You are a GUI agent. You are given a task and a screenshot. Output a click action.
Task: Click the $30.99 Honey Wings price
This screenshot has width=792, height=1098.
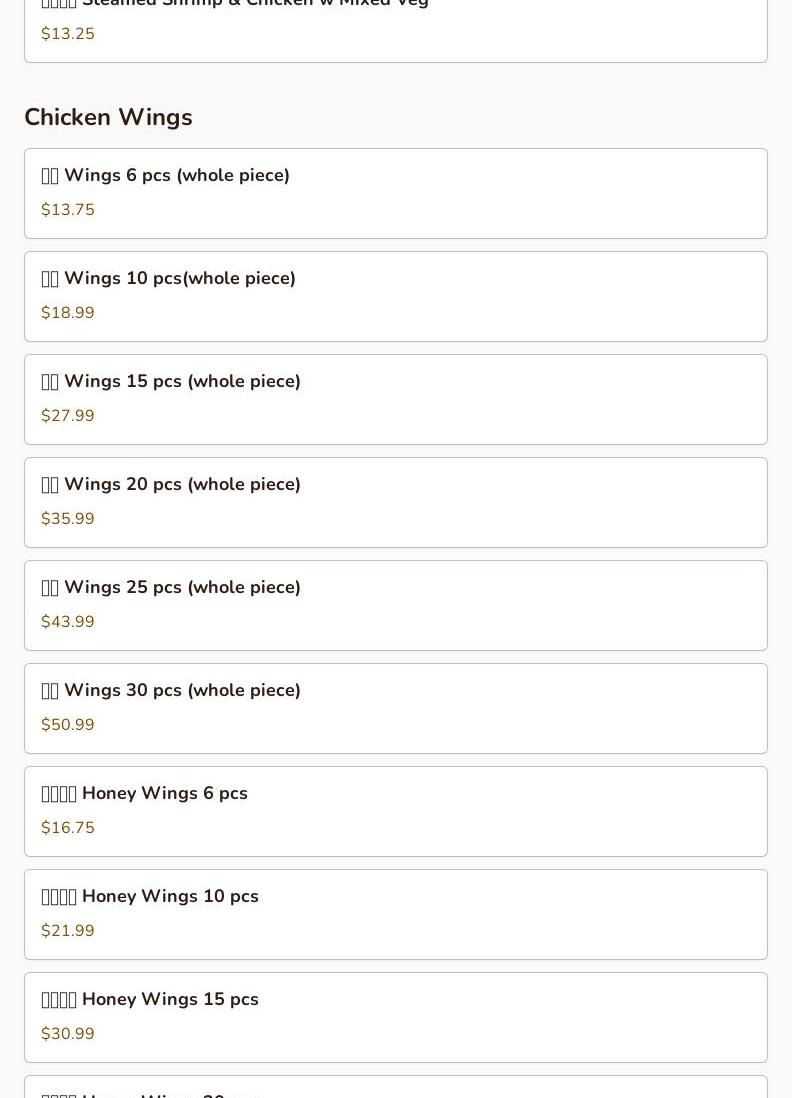tap(67, 1033)
